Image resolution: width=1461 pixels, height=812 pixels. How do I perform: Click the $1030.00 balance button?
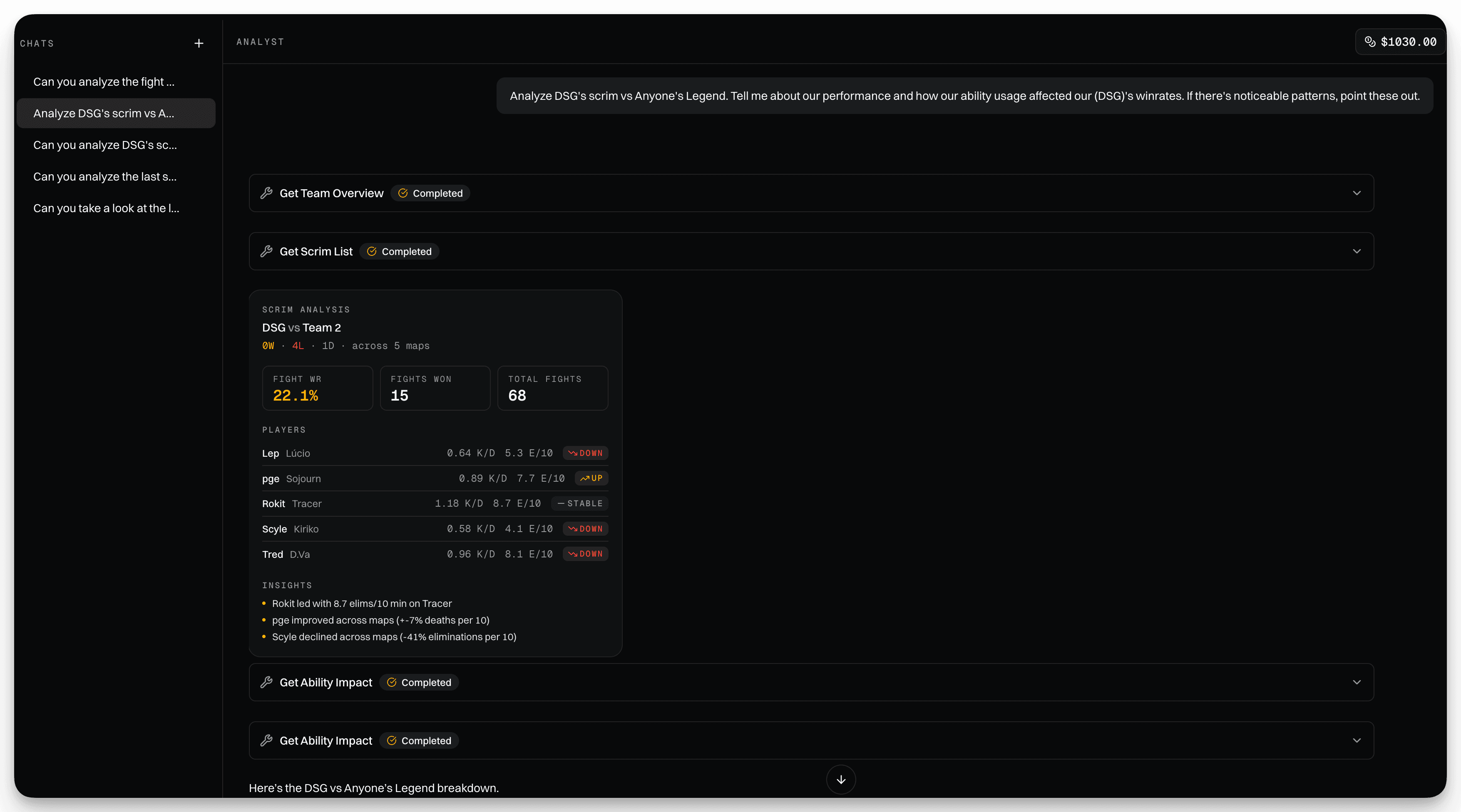[x=1400, y=42]
